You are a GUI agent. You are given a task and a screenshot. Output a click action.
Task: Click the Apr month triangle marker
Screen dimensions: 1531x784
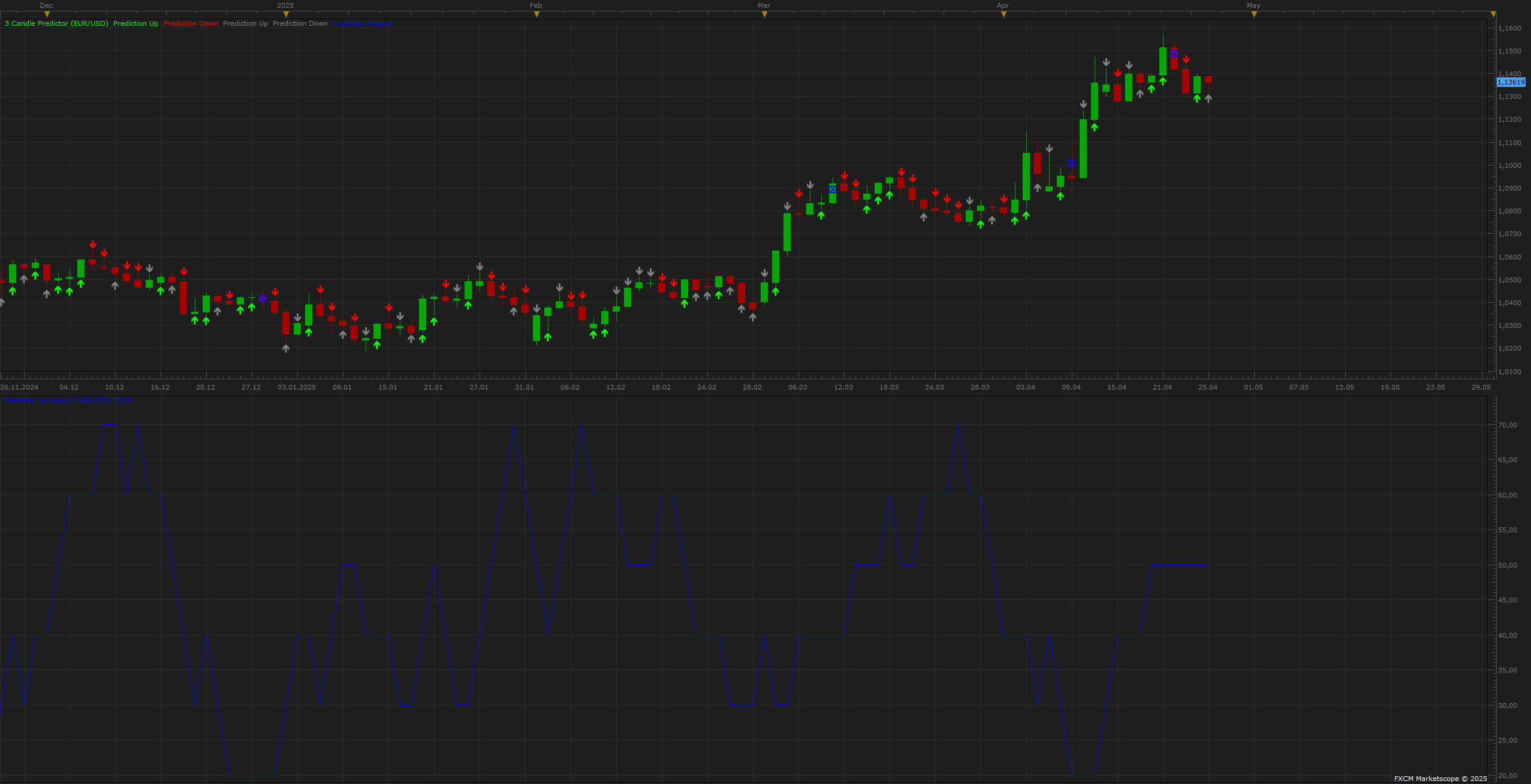[x=1003, y=14]
